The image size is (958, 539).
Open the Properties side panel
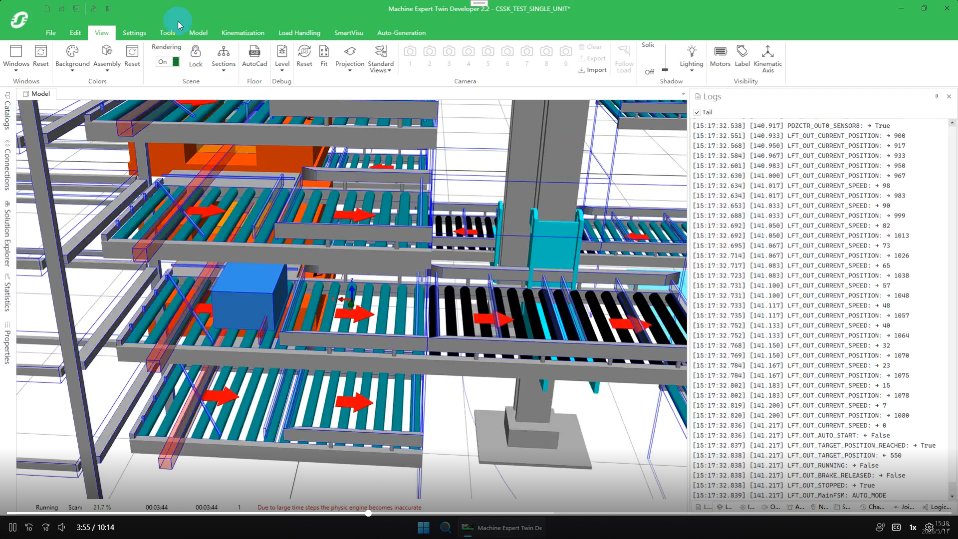tap(7, 343)
